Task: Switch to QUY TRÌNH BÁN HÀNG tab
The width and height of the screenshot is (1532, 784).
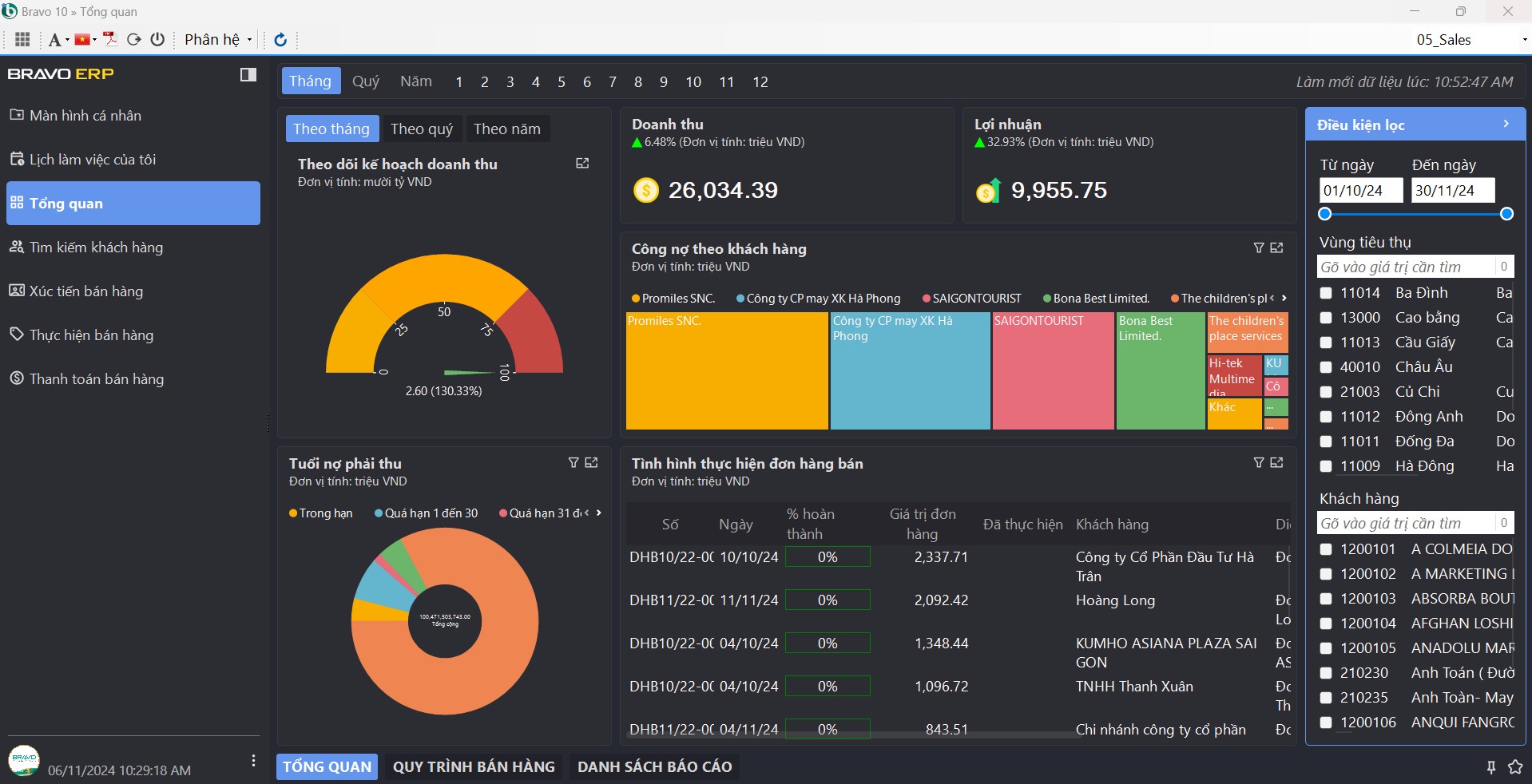Action: tap(474, 766)
